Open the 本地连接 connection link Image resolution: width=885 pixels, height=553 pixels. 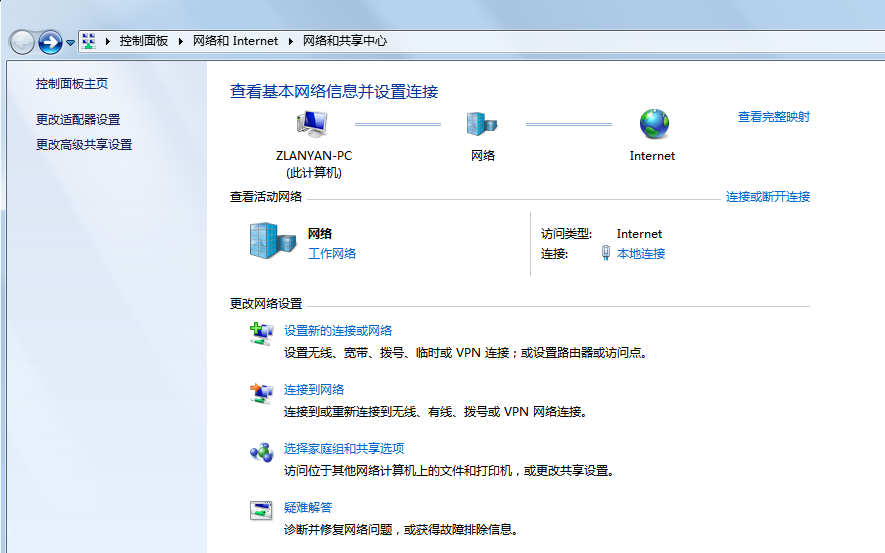coord(640,254)
